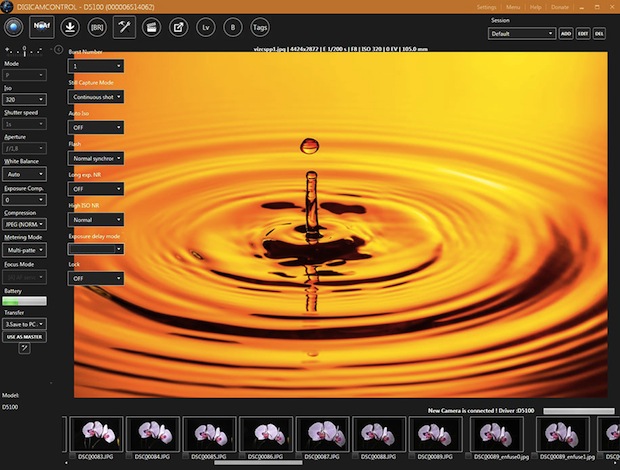The height and width of the screenshot is (470, 620).
Task: Open the Transfer Save to PC dropdown
Action: [x=25, y=324]
